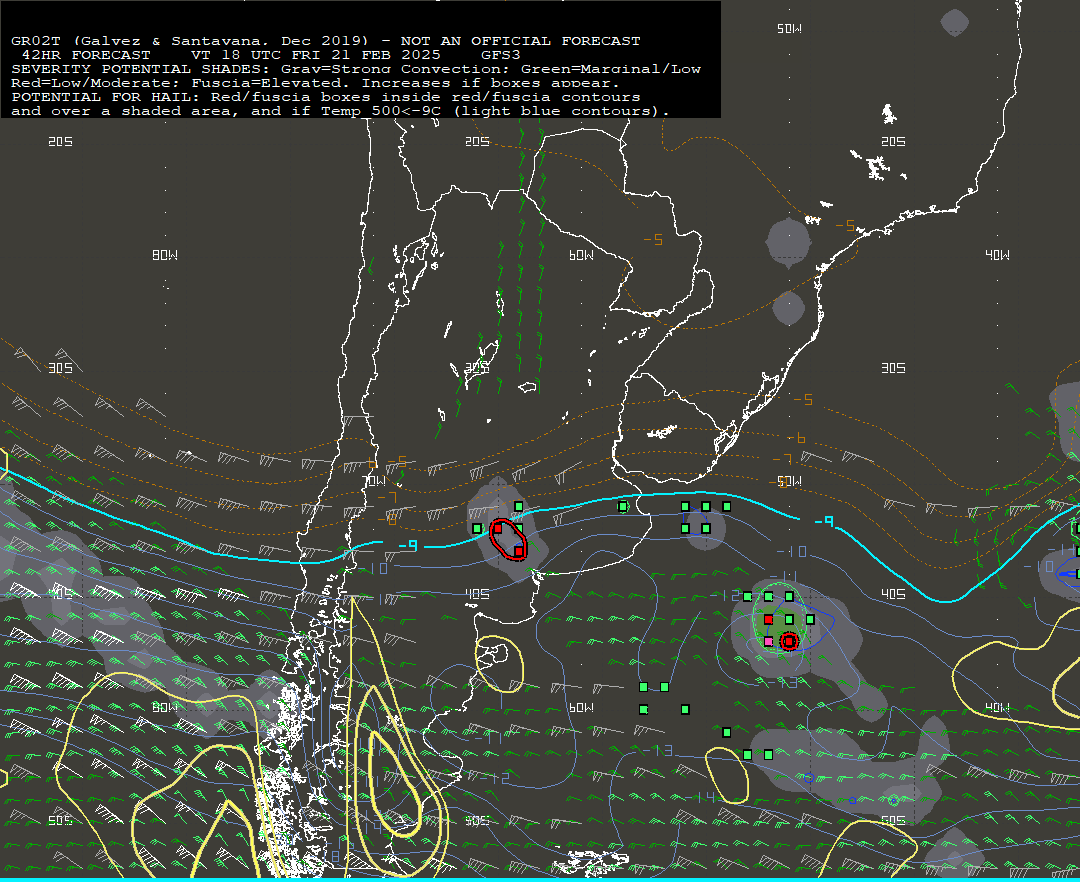Click the red square ringed by red circle

pos(789,642)
